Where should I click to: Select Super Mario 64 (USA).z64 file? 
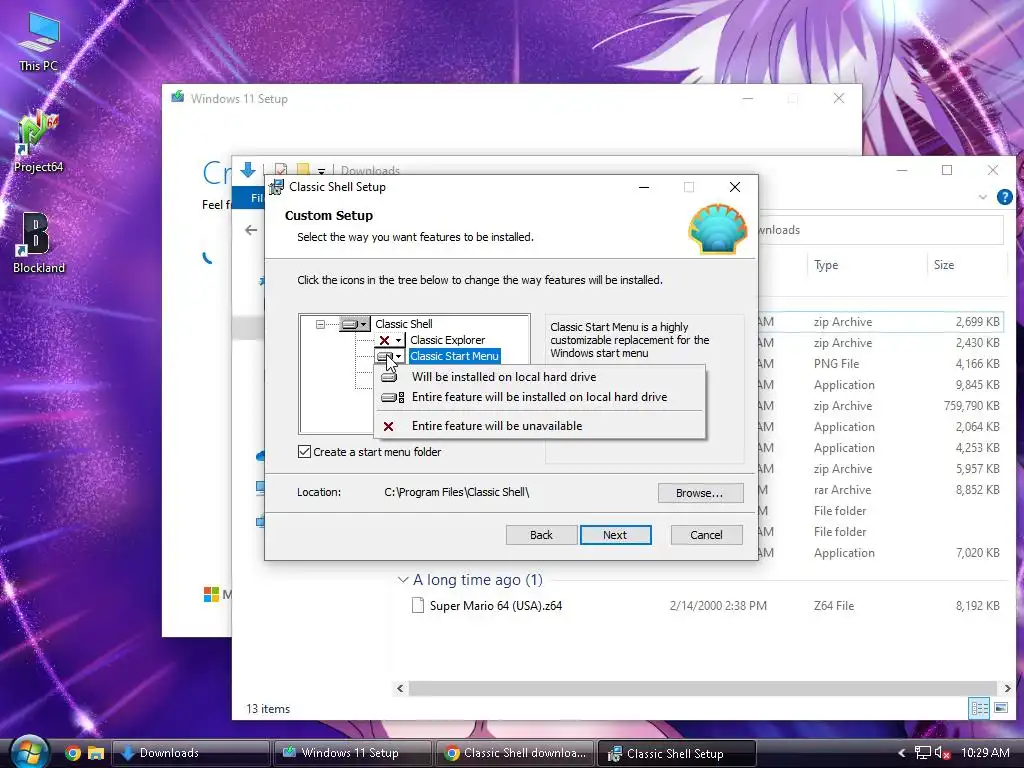pyautogui.click(x=496, y=606)
